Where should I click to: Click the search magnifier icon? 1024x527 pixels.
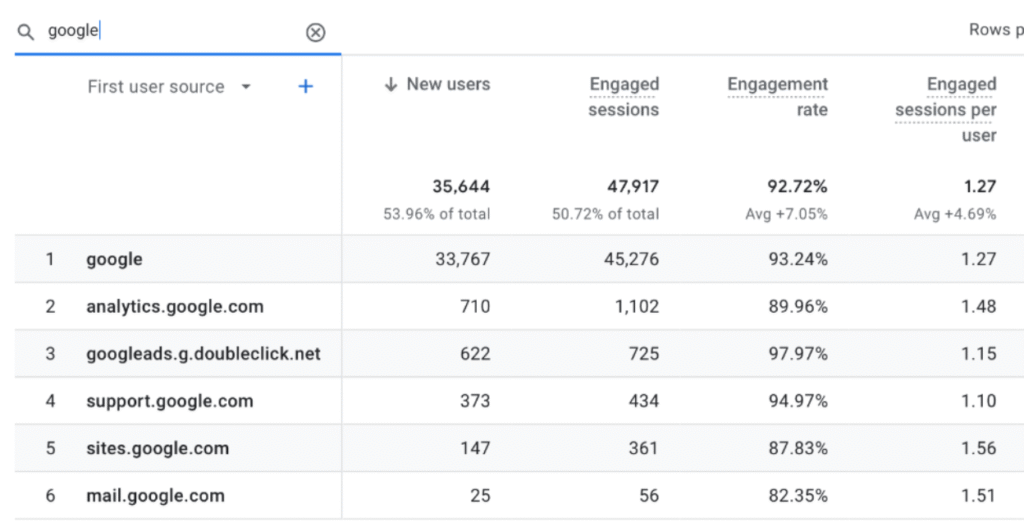pyautogui.click(x=25, y=32)
